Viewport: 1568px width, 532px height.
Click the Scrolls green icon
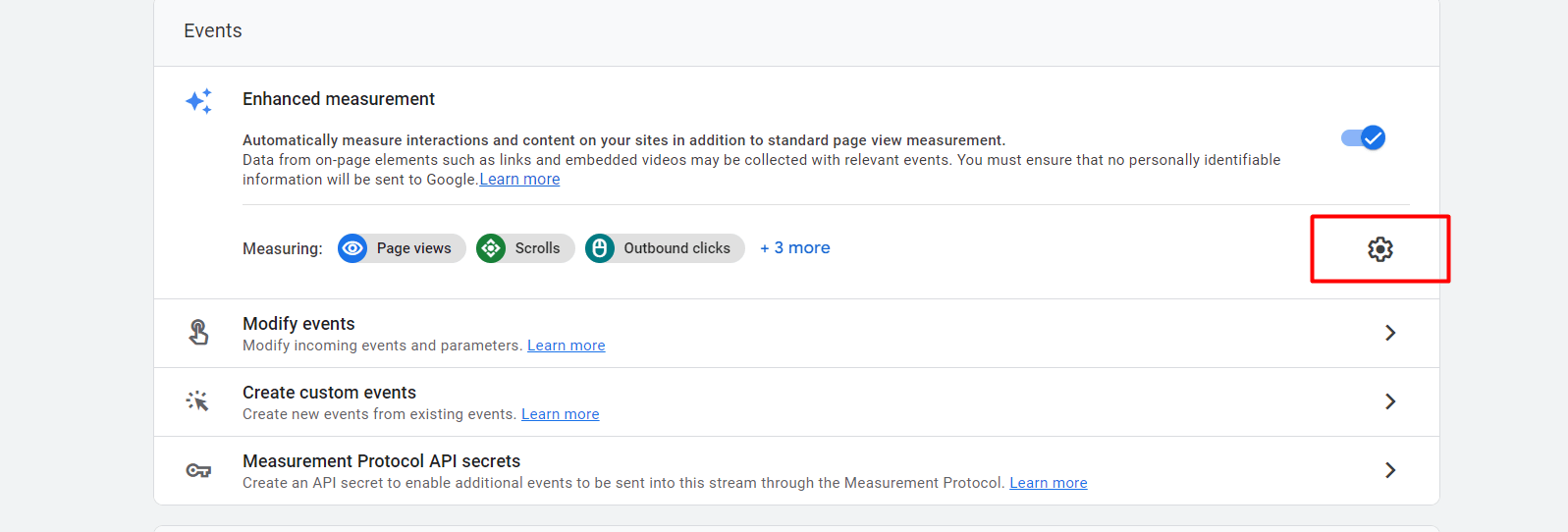click(491, 248)
